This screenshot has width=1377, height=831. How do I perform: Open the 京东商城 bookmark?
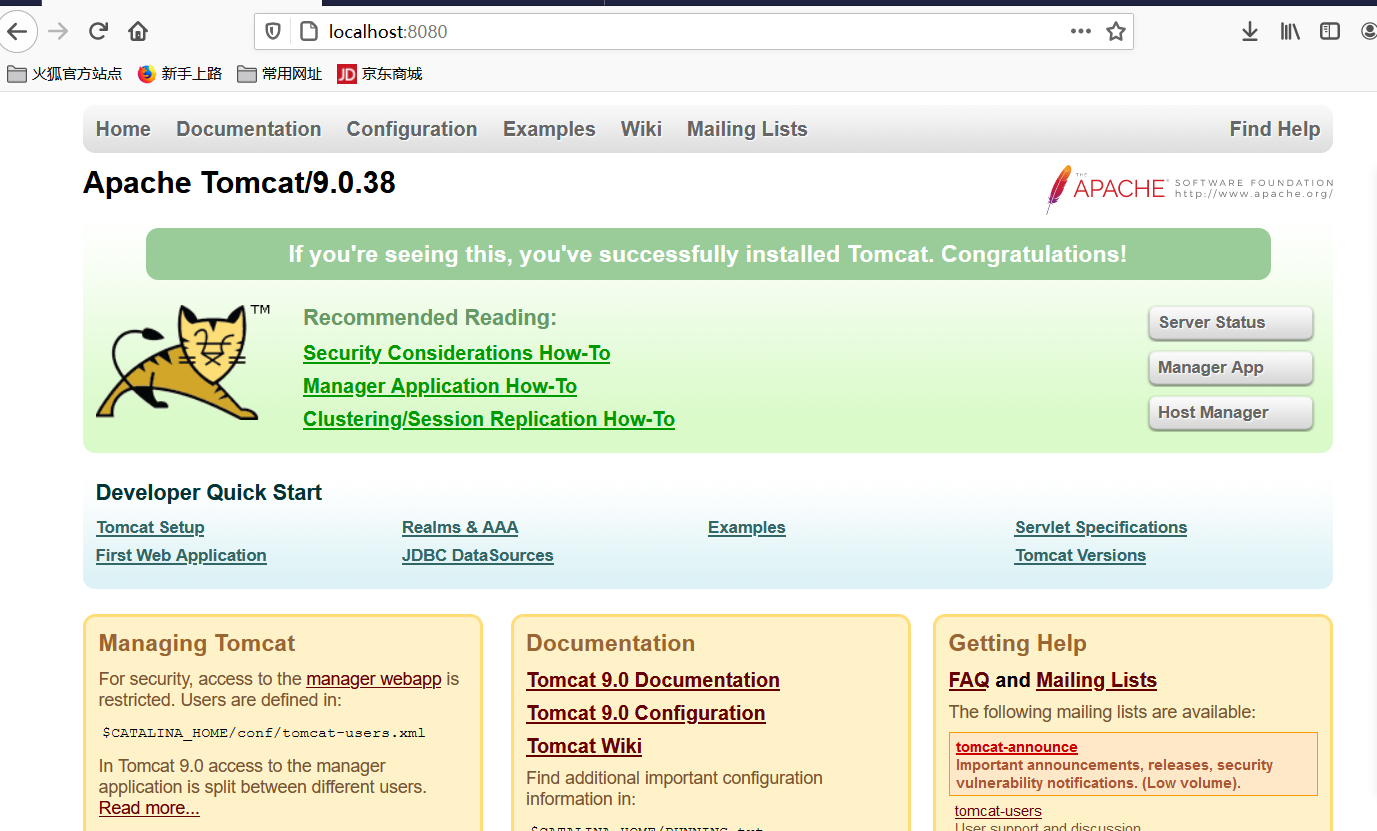(379, 73)
